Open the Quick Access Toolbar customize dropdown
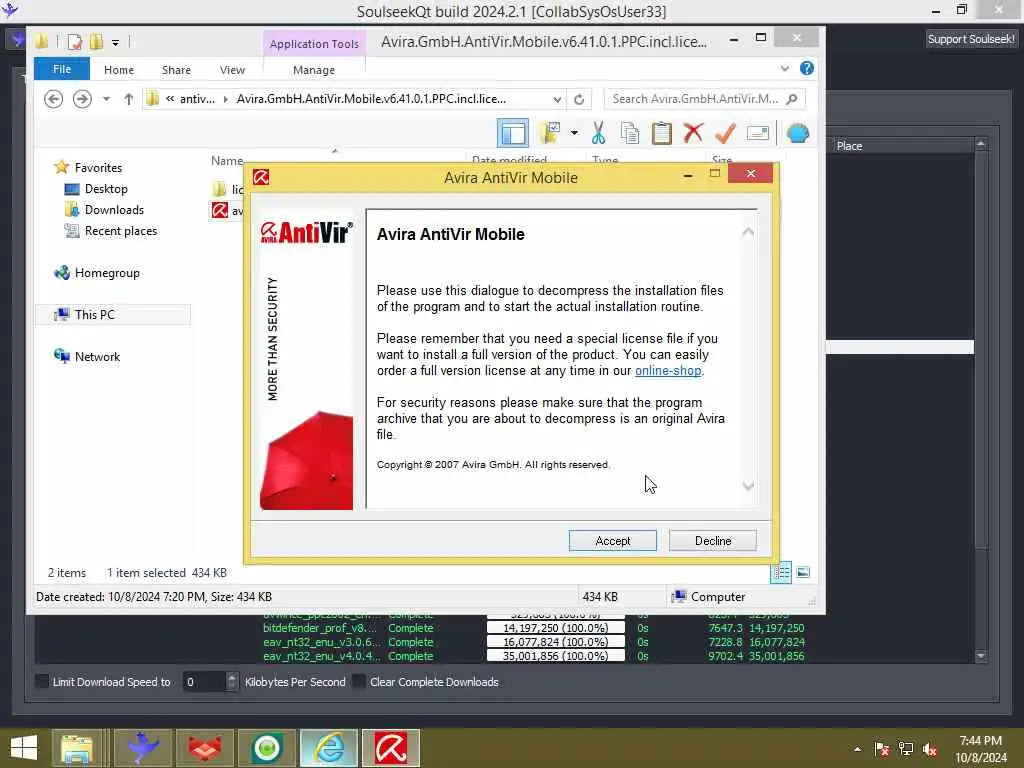Viewport: 1024px width, 768px height. point(115,42)
